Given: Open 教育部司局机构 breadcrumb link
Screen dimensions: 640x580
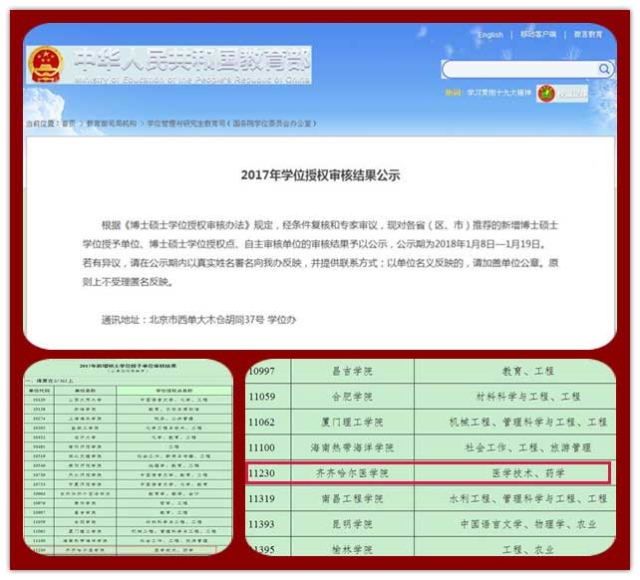Looking at the screenshot, I should (x=110, y=123).
